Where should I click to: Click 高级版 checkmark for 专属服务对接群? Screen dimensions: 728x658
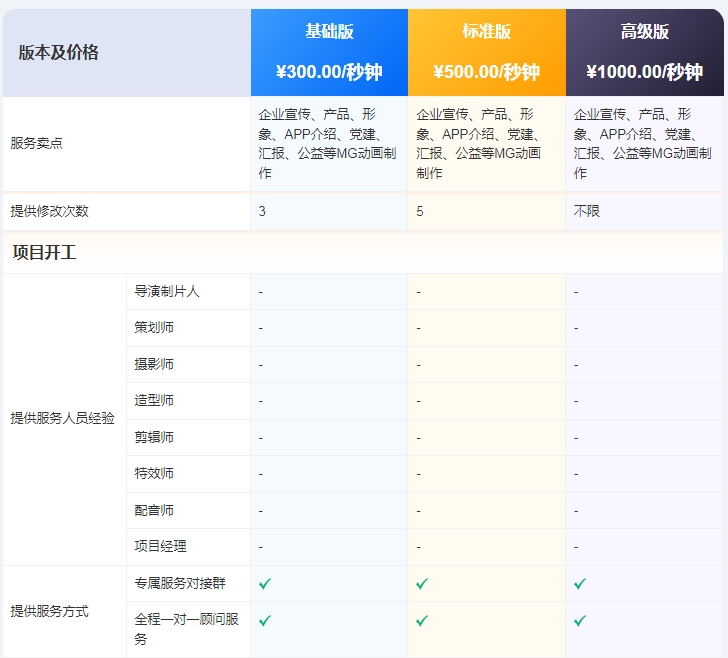pos(580,583)
